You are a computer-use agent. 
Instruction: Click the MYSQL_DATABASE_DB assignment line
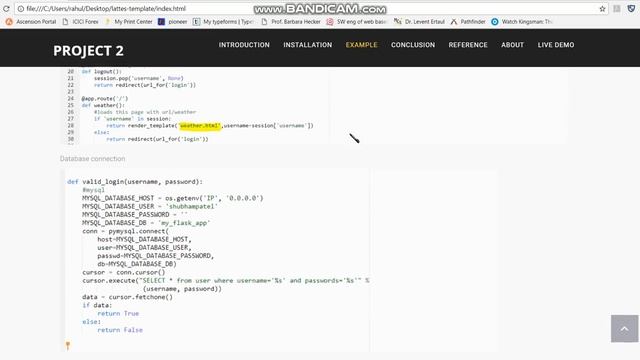pyautogui.click(x=146, y=223)
